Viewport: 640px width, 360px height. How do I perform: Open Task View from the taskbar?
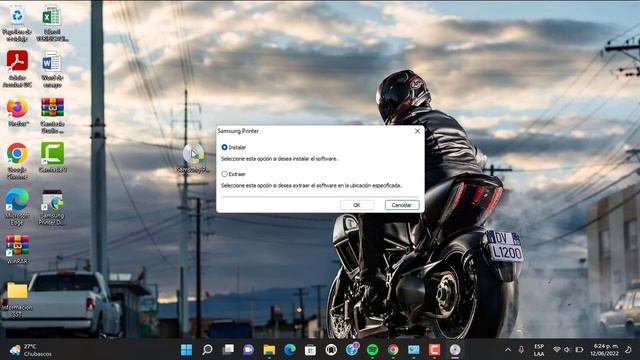point(228,350)
